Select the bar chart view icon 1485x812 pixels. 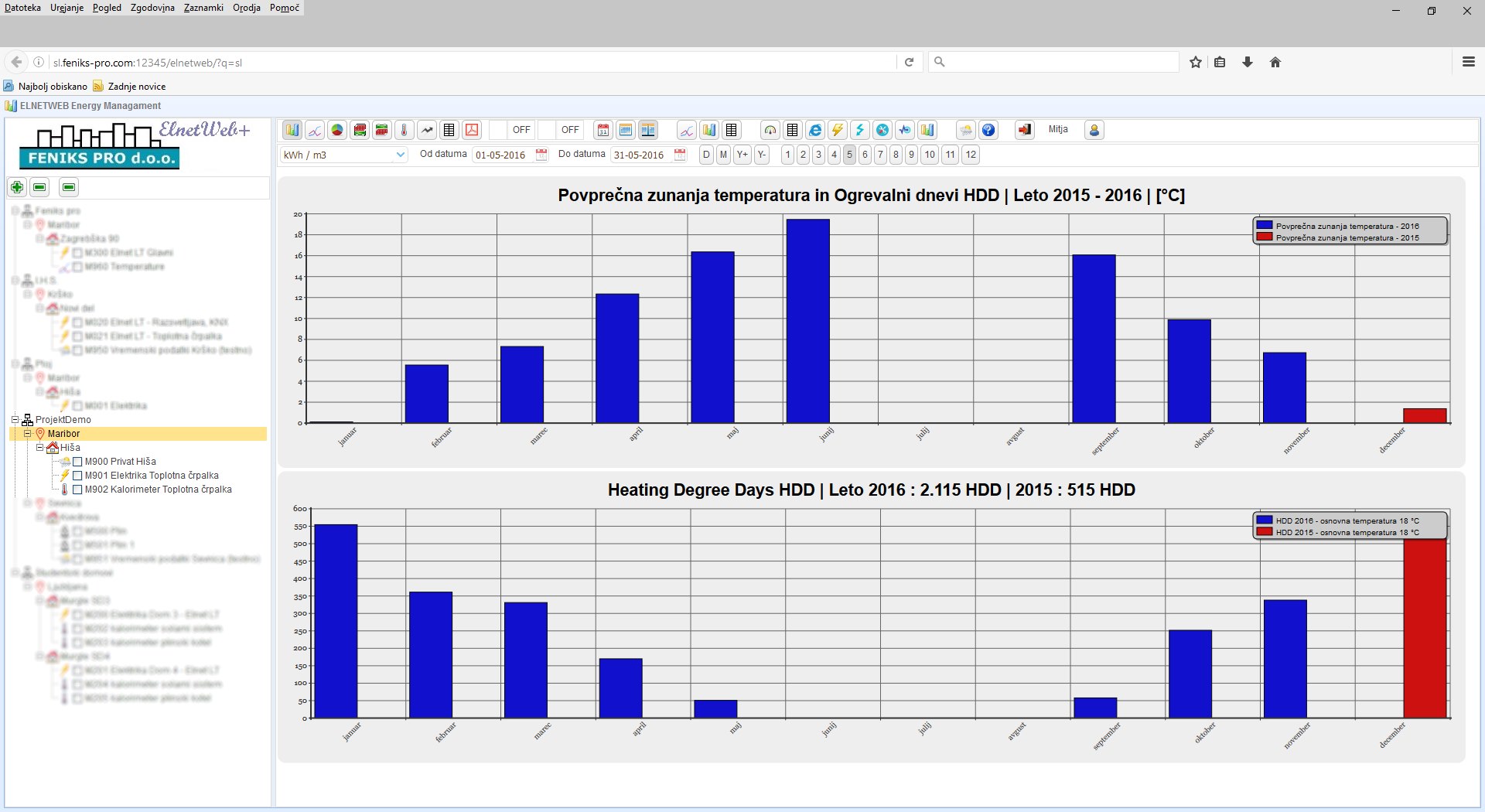pyautogui.click(x=292, y=130)
